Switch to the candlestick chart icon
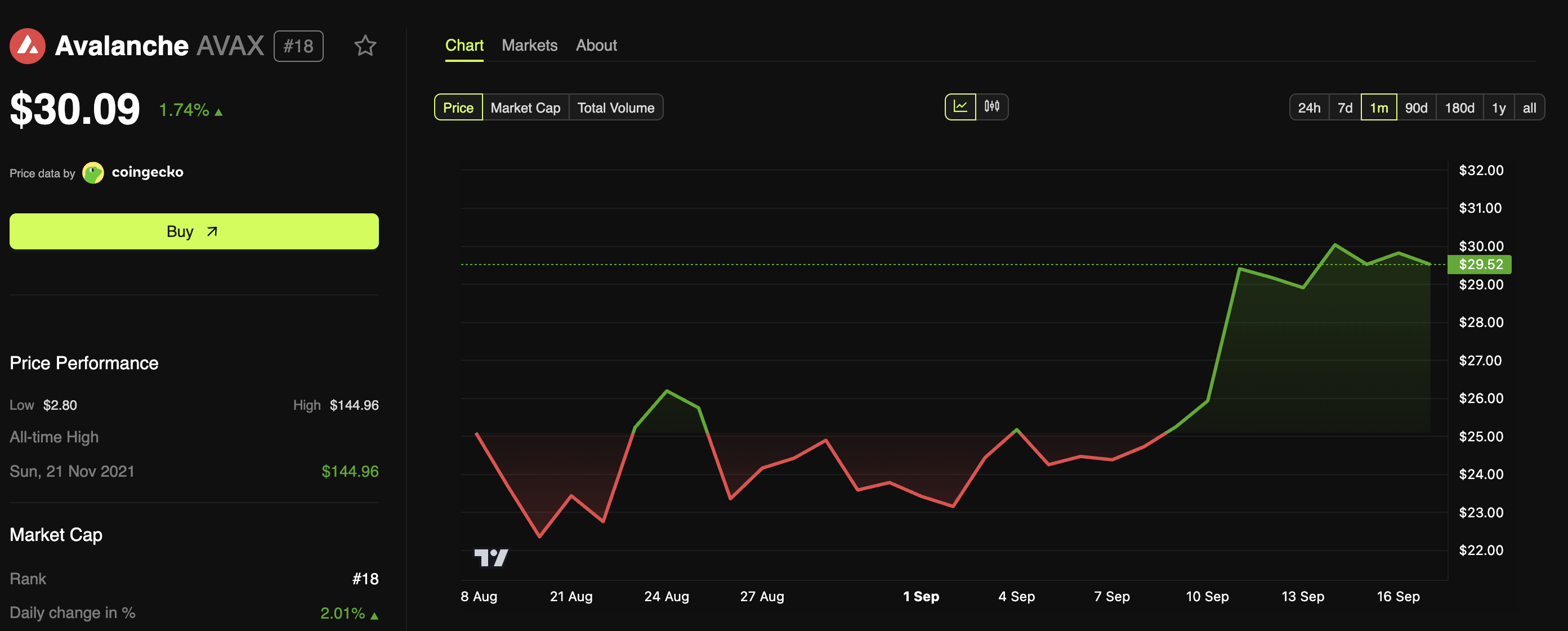The width and height of the screenshot is (1568, 631). click(991, 106)
